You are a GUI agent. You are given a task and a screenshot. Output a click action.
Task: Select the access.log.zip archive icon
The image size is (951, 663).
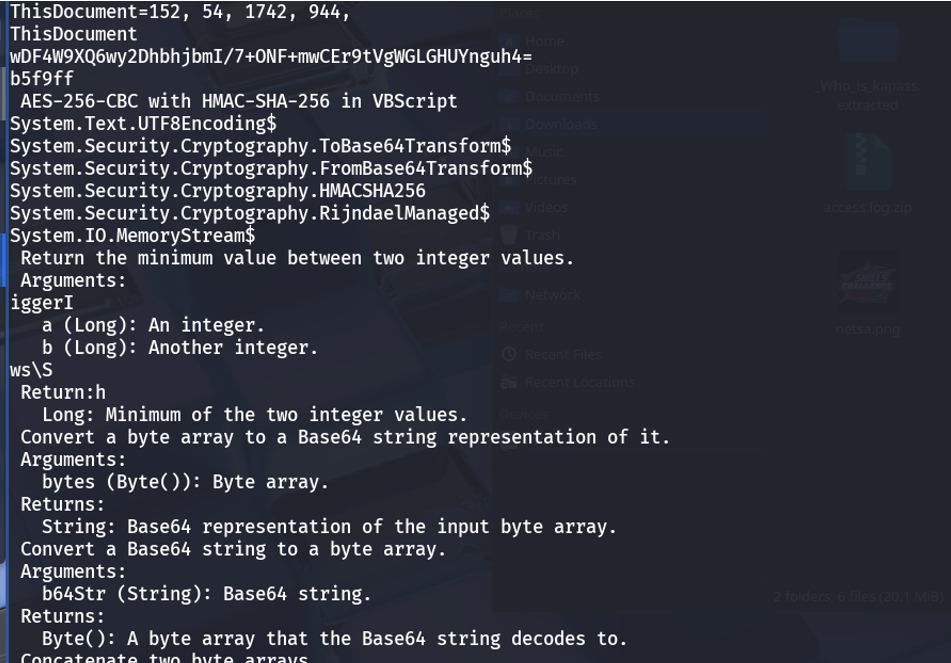867,161
